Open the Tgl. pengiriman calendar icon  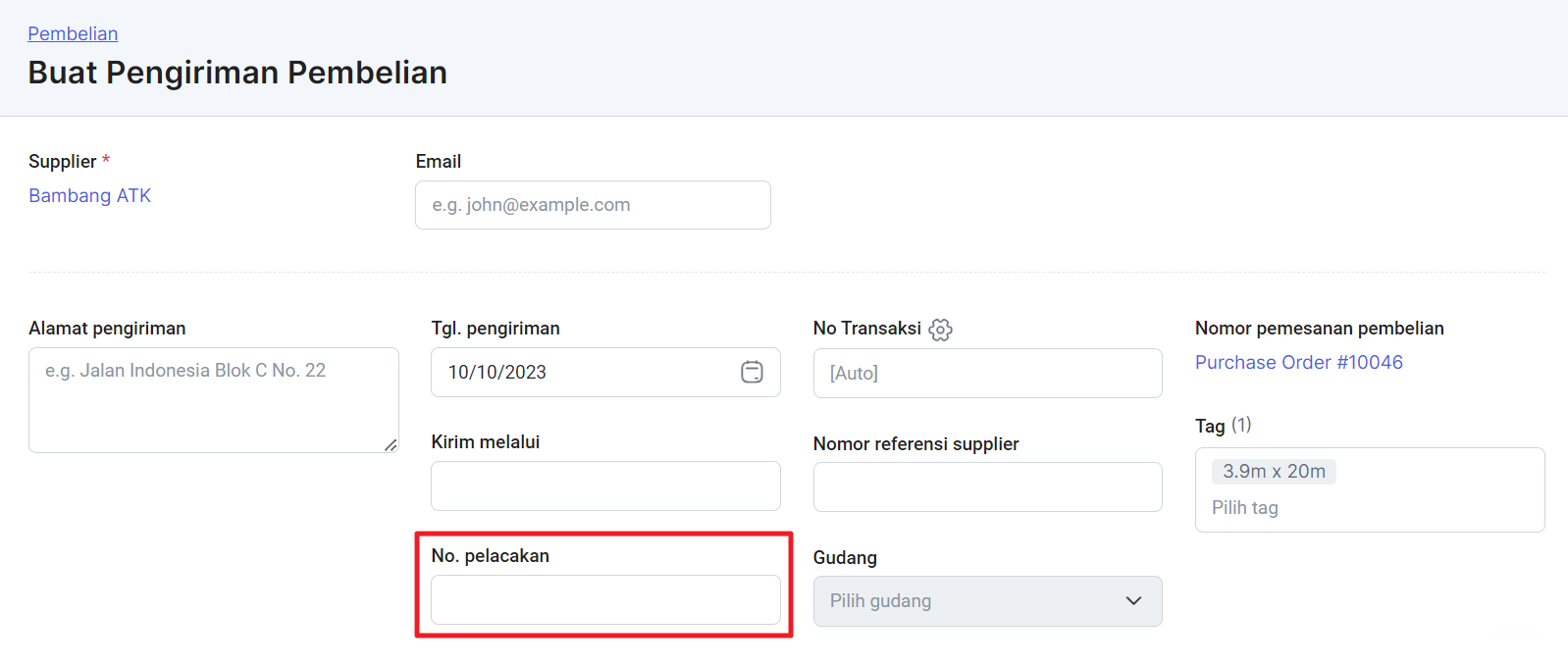point(752,372)
